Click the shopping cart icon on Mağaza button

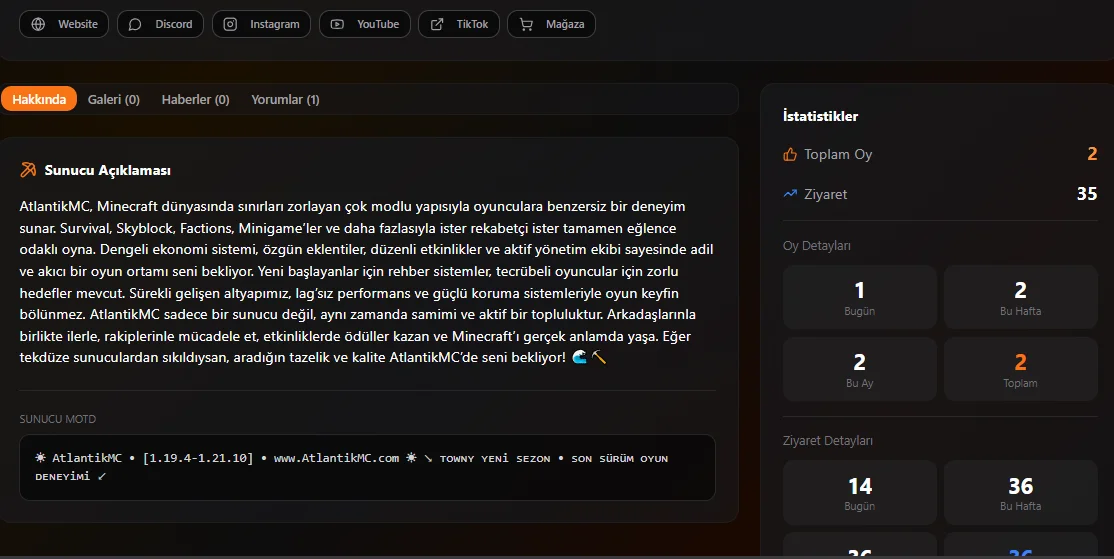coord(526,24)
